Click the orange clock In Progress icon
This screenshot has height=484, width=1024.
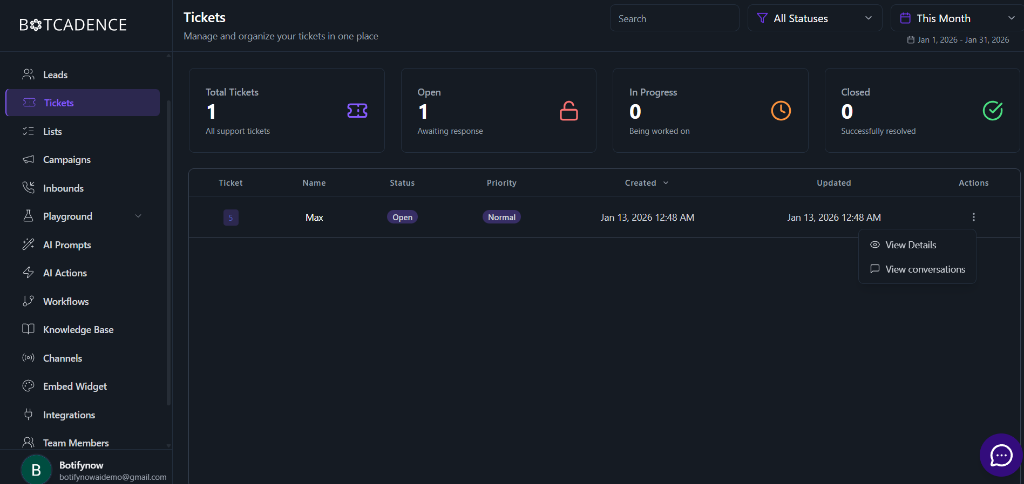(781, 111)
